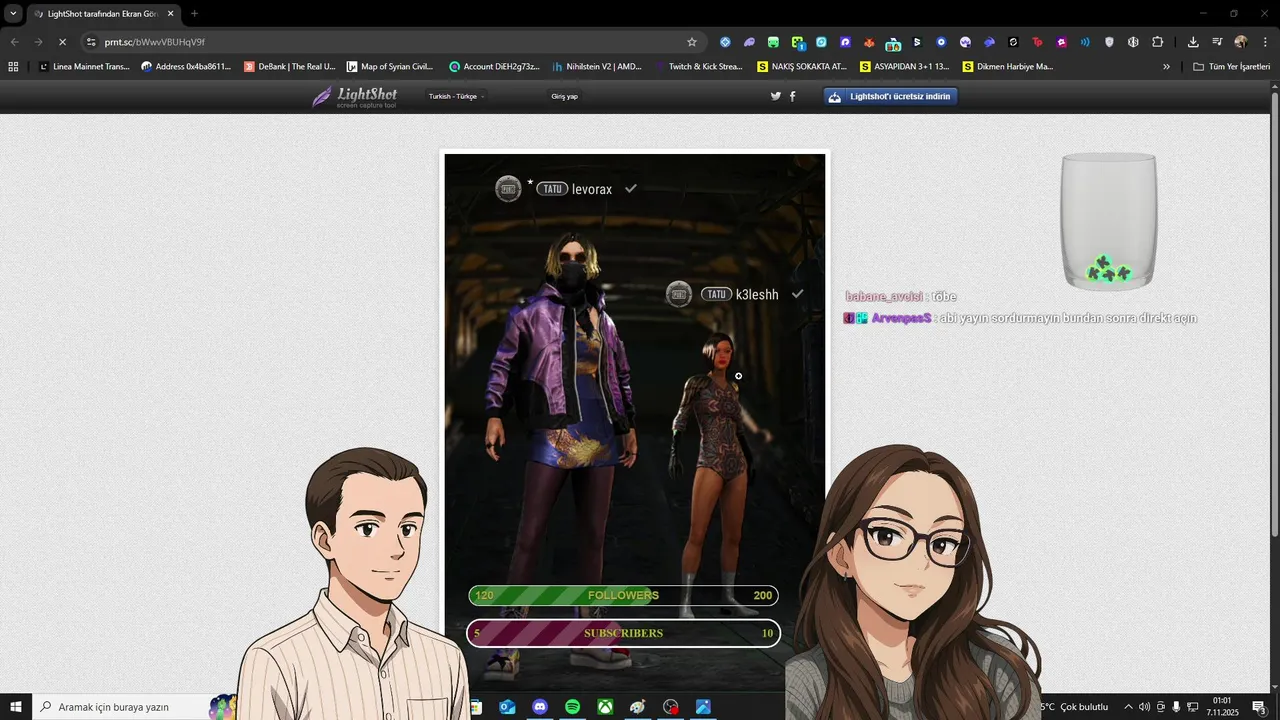Screen dimensions: 1280x720
Task: Open Nihilstein V2 | AMD... bookmark
Action: 597,67
